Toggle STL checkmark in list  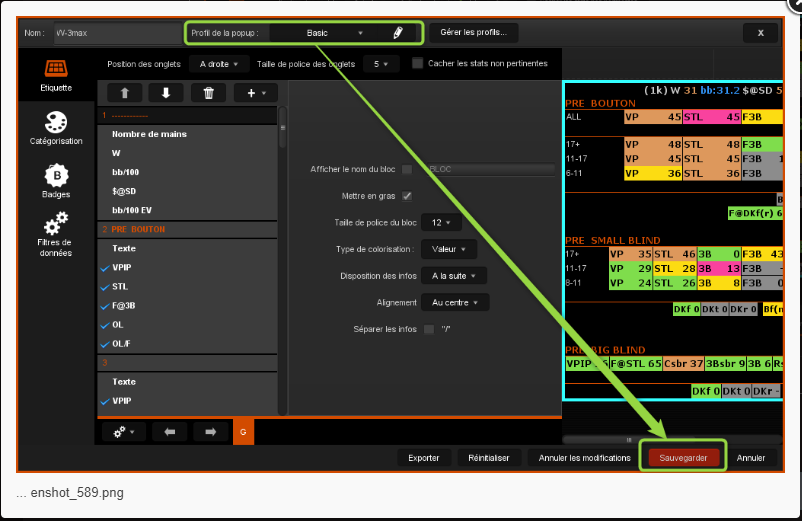click(x=105, y=287)
